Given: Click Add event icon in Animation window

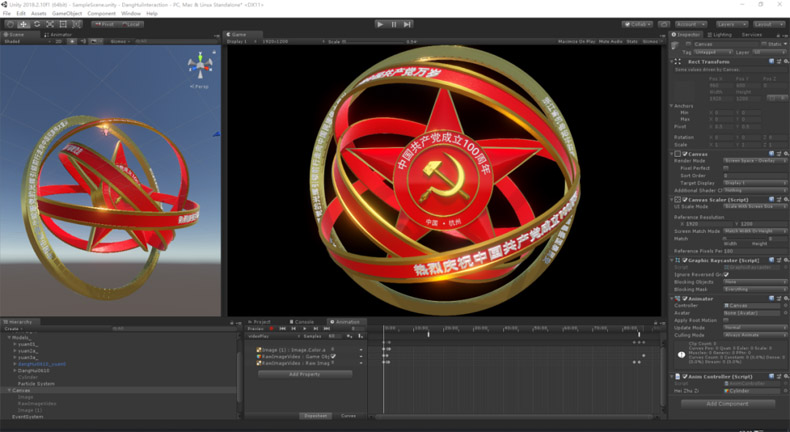Looking at the screenshot, I should click(x=360, y=336).
